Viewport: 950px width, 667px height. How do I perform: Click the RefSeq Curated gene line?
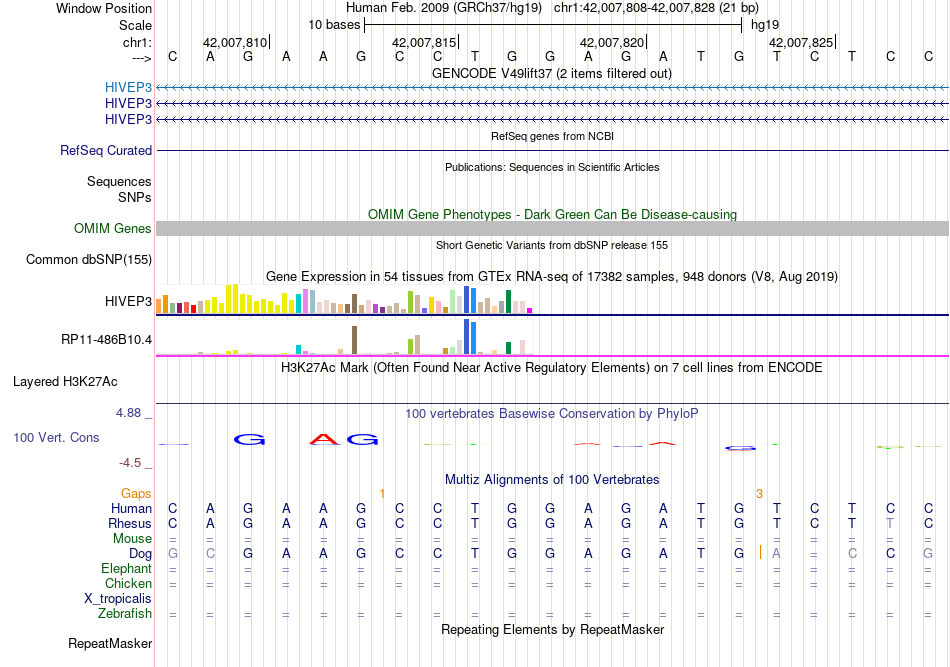[552, 150]
